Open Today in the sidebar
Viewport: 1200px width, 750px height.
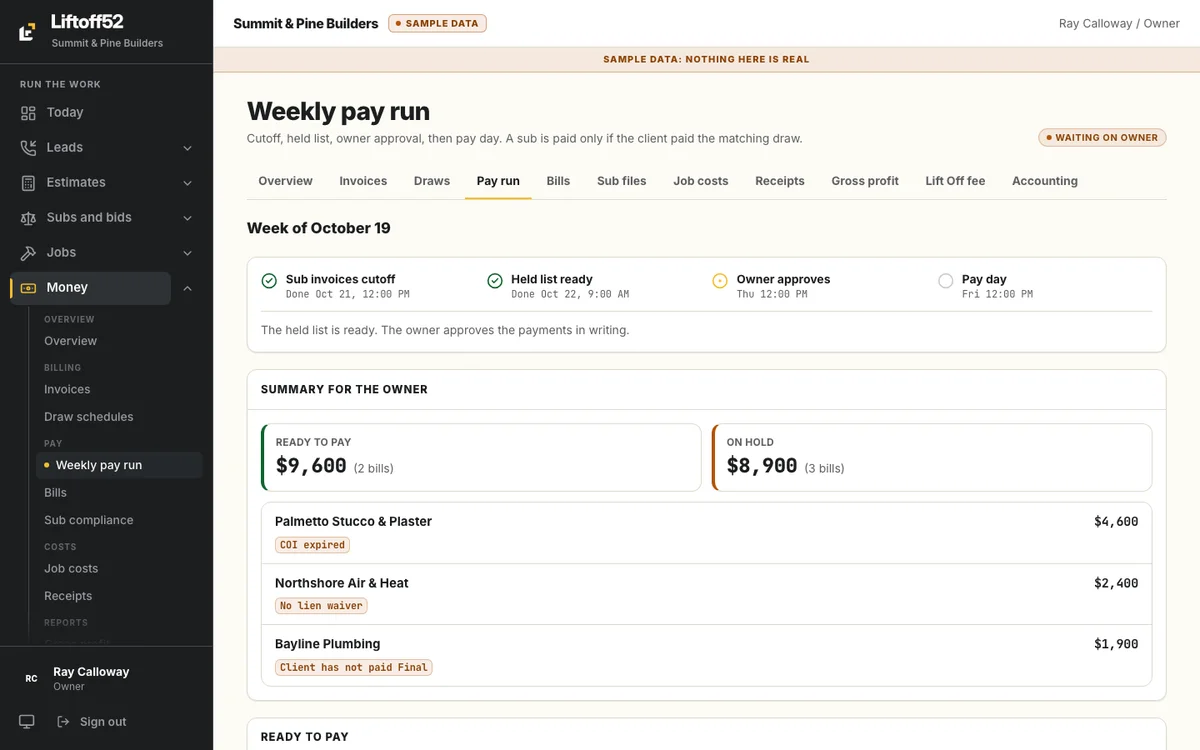pyautogui.click(x=106, y=113)
